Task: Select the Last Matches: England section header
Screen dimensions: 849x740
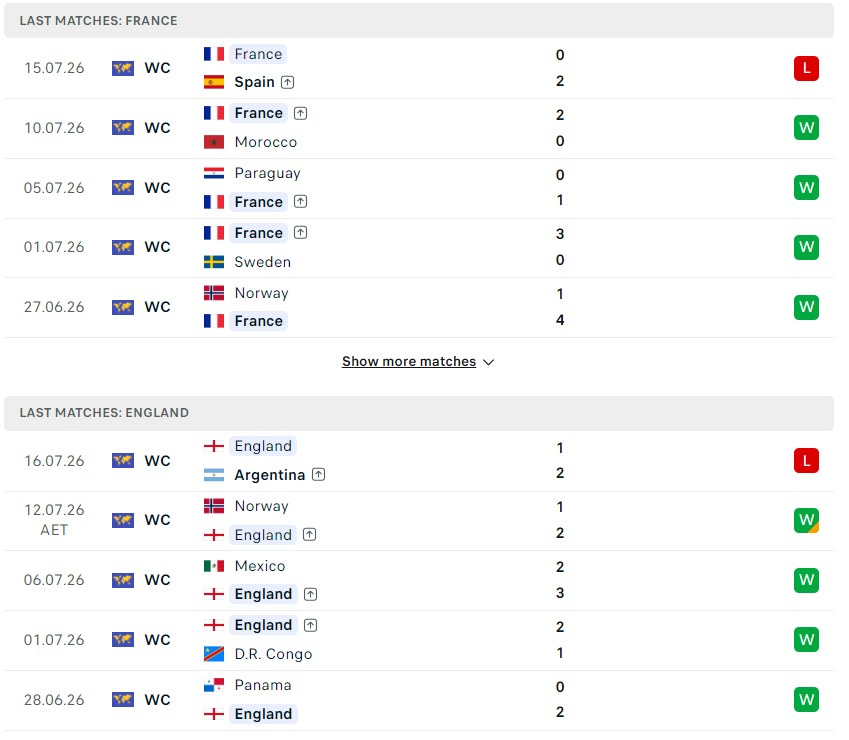Action: [x=419, y=413]
